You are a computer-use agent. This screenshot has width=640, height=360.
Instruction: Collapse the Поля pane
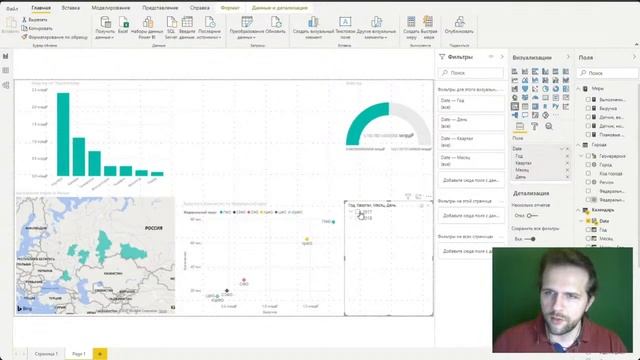coord(634,57)
